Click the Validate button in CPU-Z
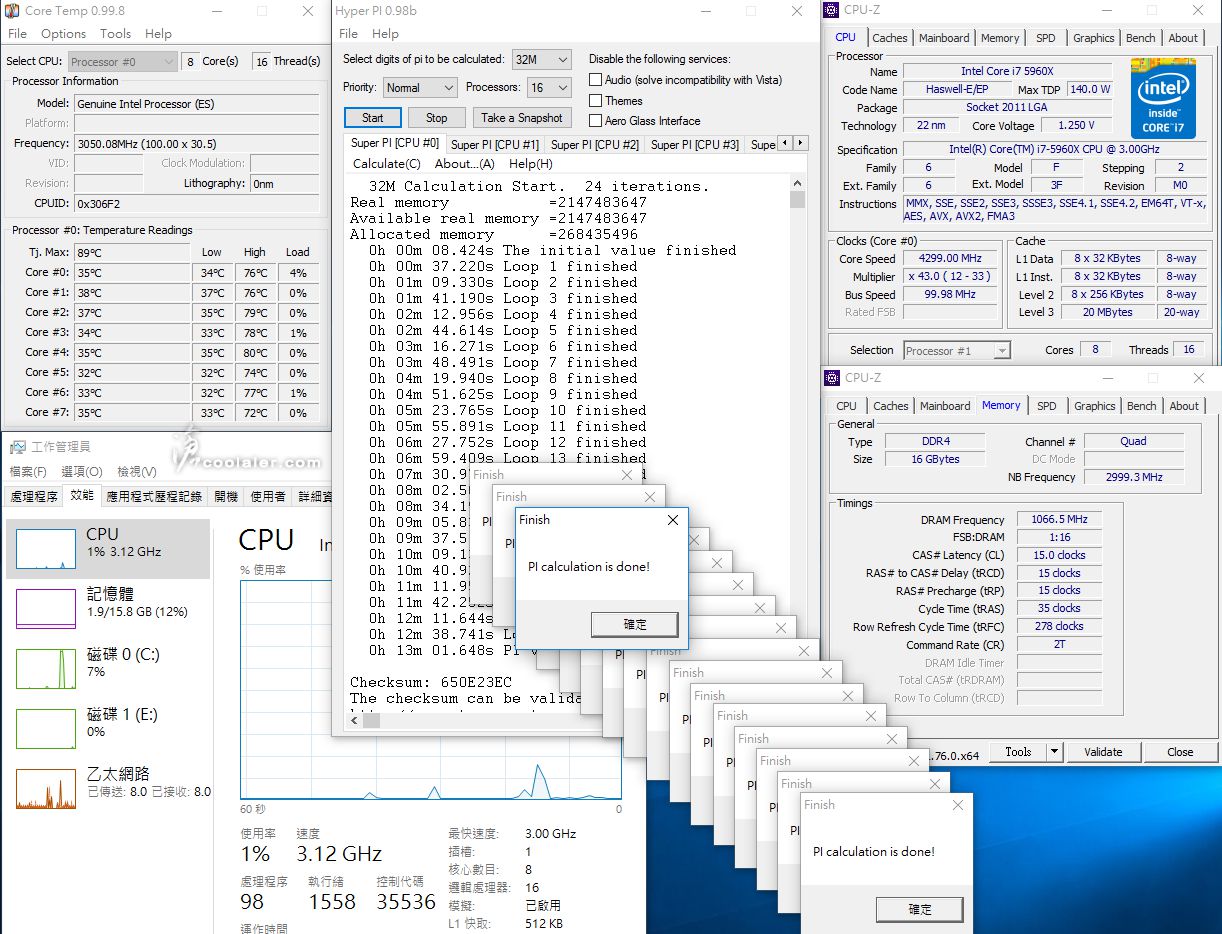This screenshot has width=1222, height=934. [x=1103, y=752]
